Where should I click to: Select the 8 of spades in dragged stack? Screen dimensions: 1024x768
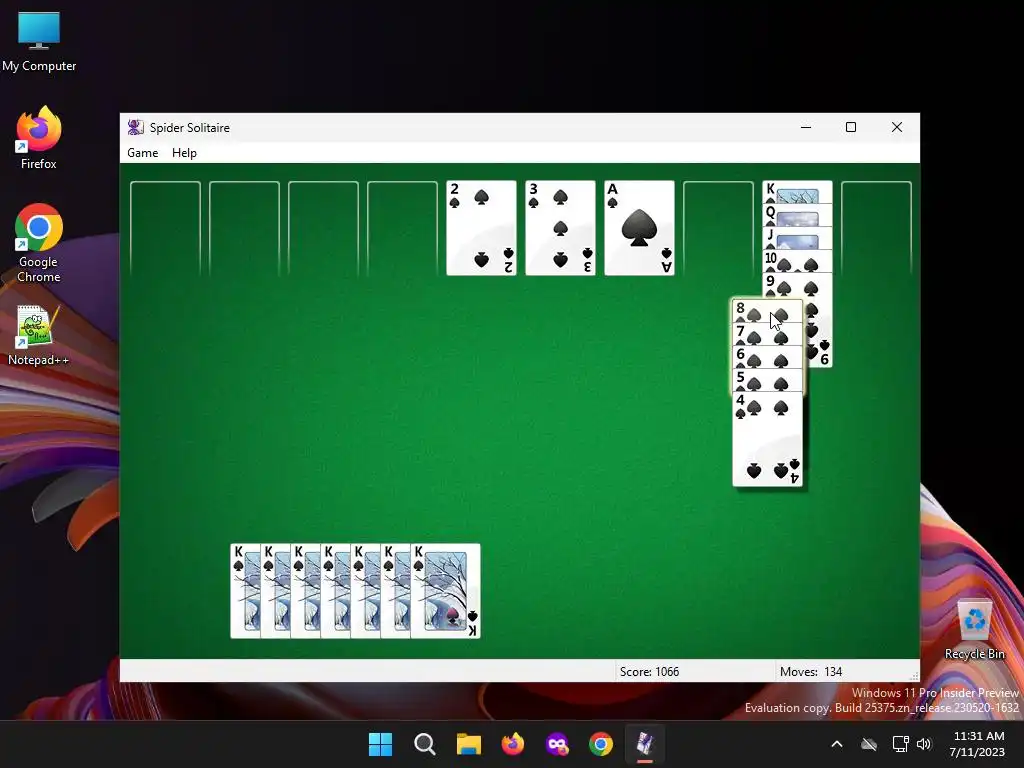767,312
